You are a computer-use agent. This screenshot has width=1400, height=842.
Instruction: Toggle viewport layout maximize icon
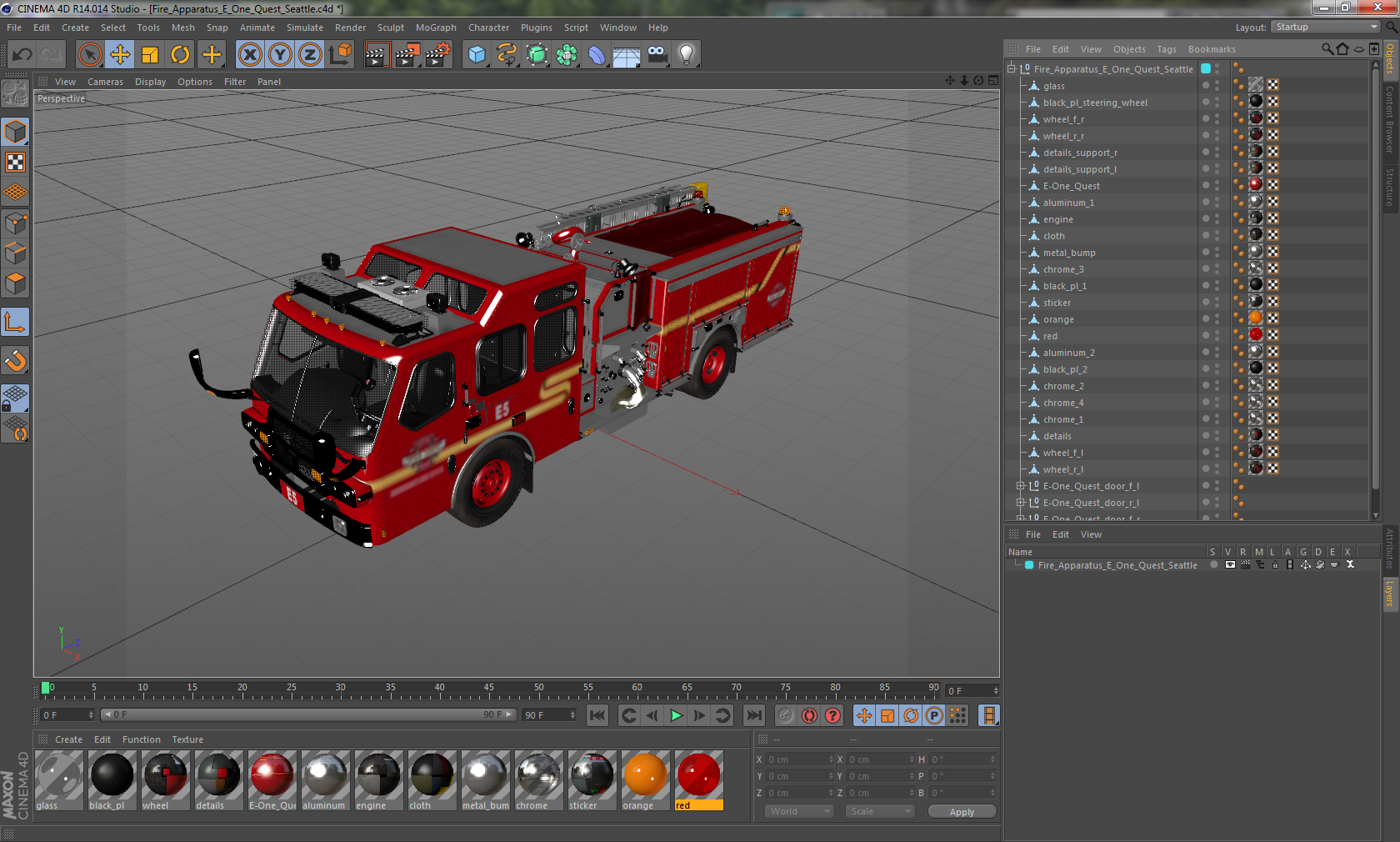(x=992, y=81)
